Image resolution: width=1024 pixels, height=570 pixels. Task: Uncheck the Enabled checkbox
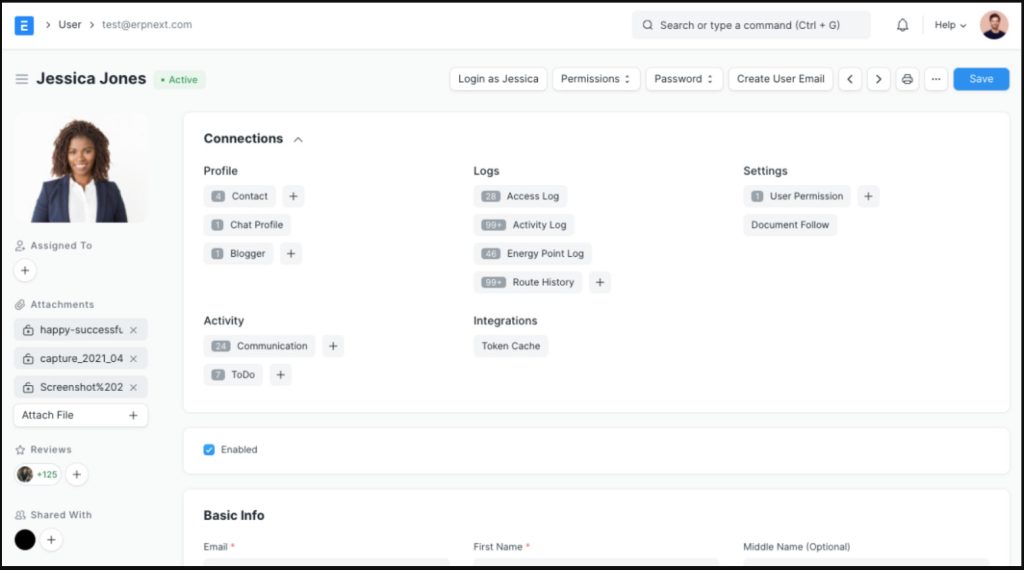coord(209,450)
